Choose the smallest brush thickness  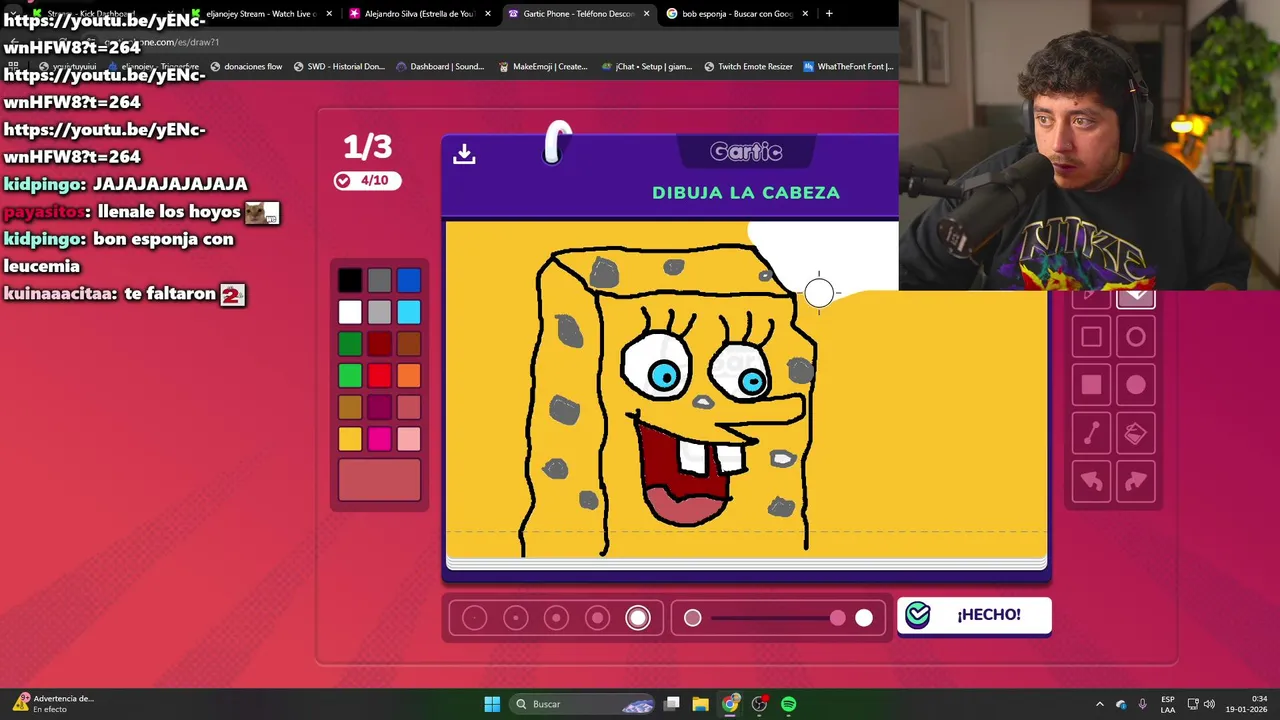pyautogui.click(x=475, y=618)
